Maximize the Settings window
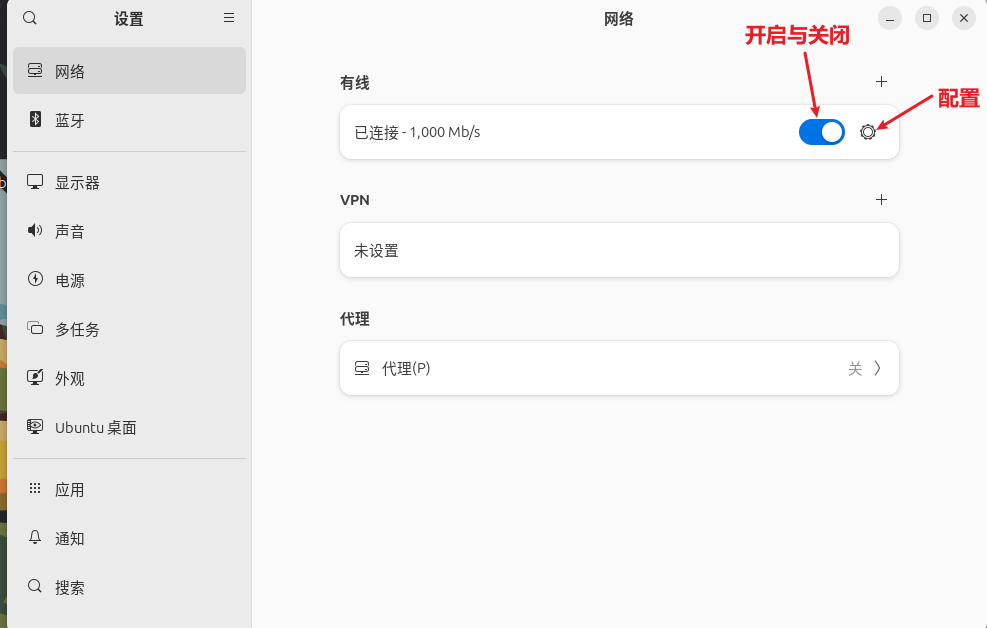This screenshot has height=628, width=987. (927, 18)
